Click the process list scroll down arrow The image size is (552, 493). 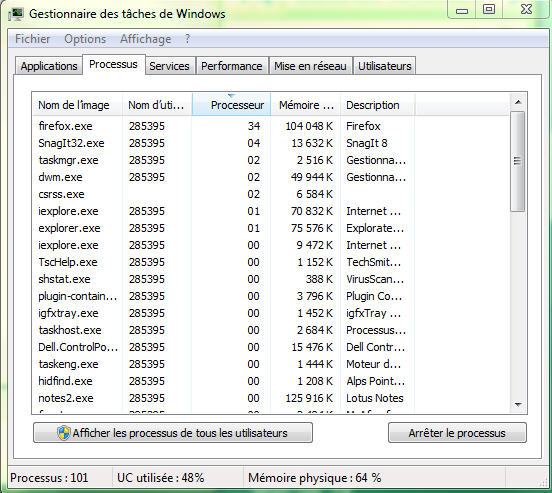518,404
